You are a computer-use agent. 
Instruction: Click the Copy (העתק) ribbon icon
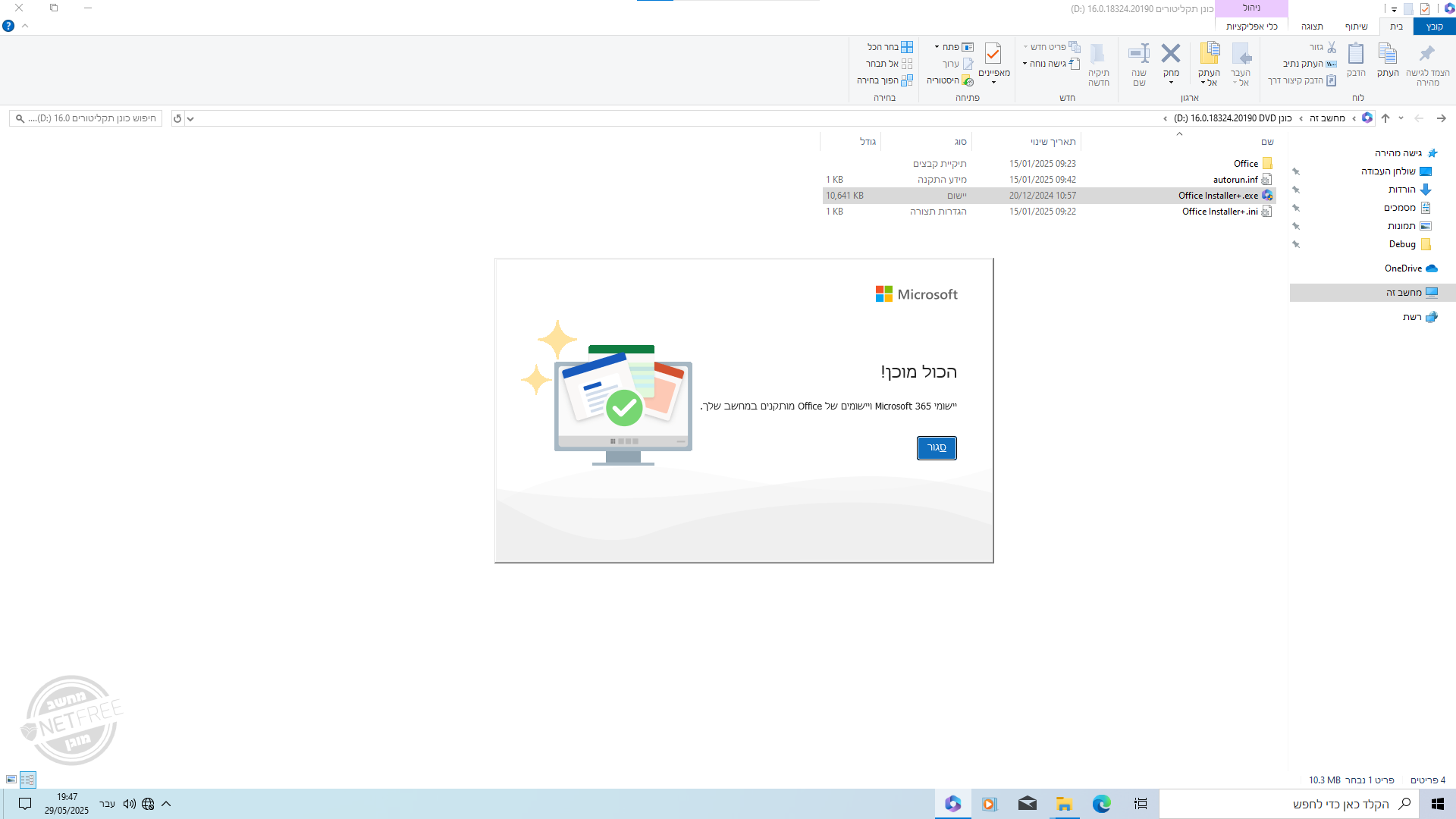tap(1388, 53)
